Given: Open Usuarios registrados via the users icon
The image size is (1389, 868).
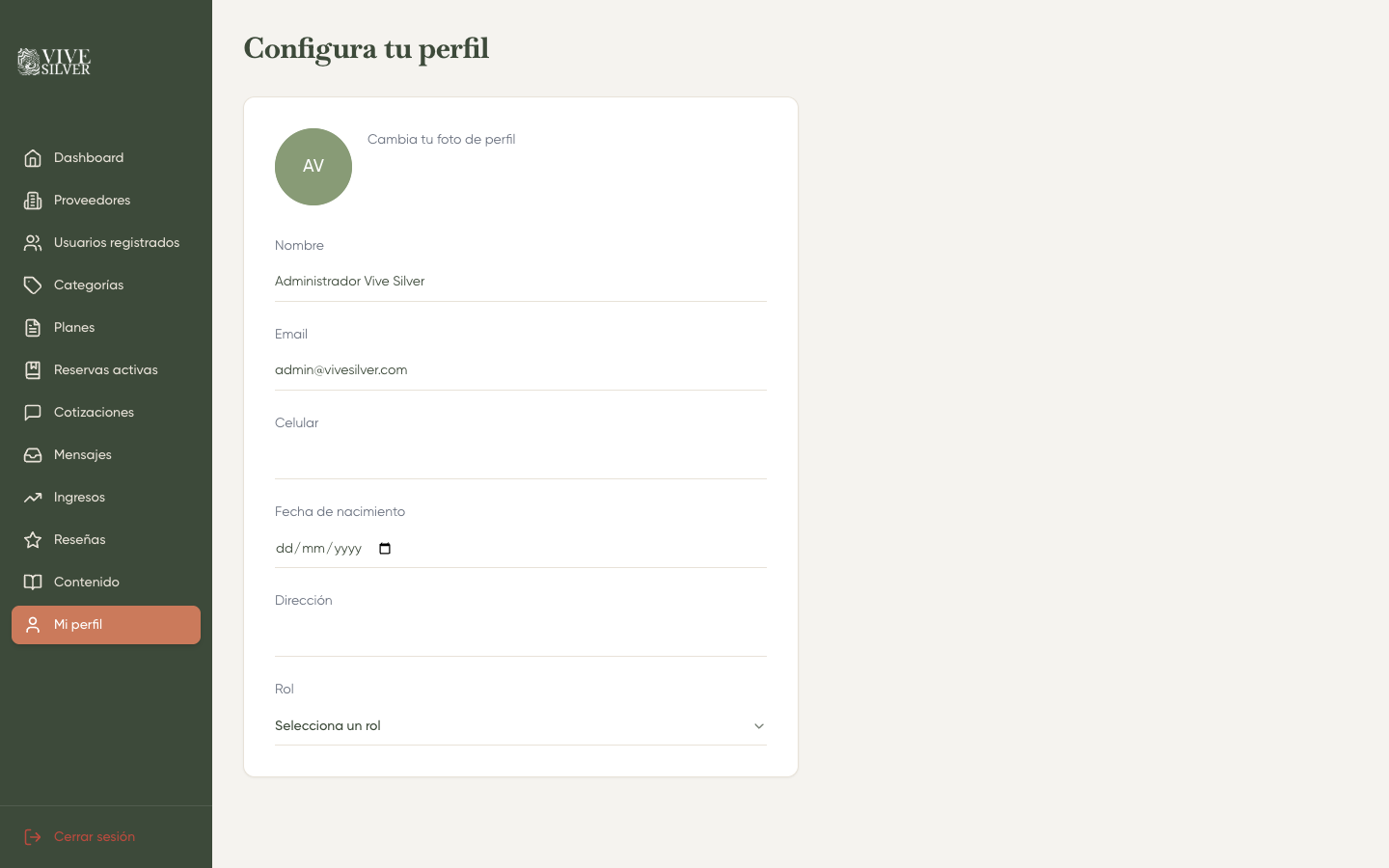Looking at the screenshot, I should pyautogui.click(x=32, y=242).
